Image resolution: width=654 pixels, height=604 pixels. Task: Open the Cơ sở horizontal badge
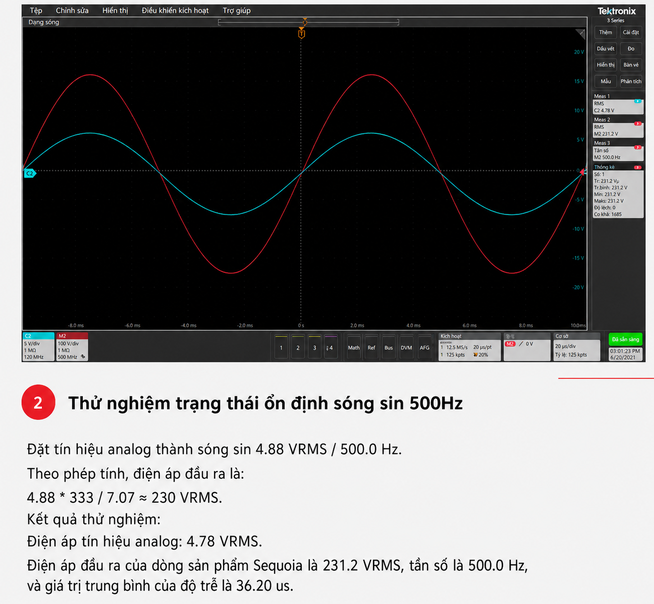(x=577, y=347)
